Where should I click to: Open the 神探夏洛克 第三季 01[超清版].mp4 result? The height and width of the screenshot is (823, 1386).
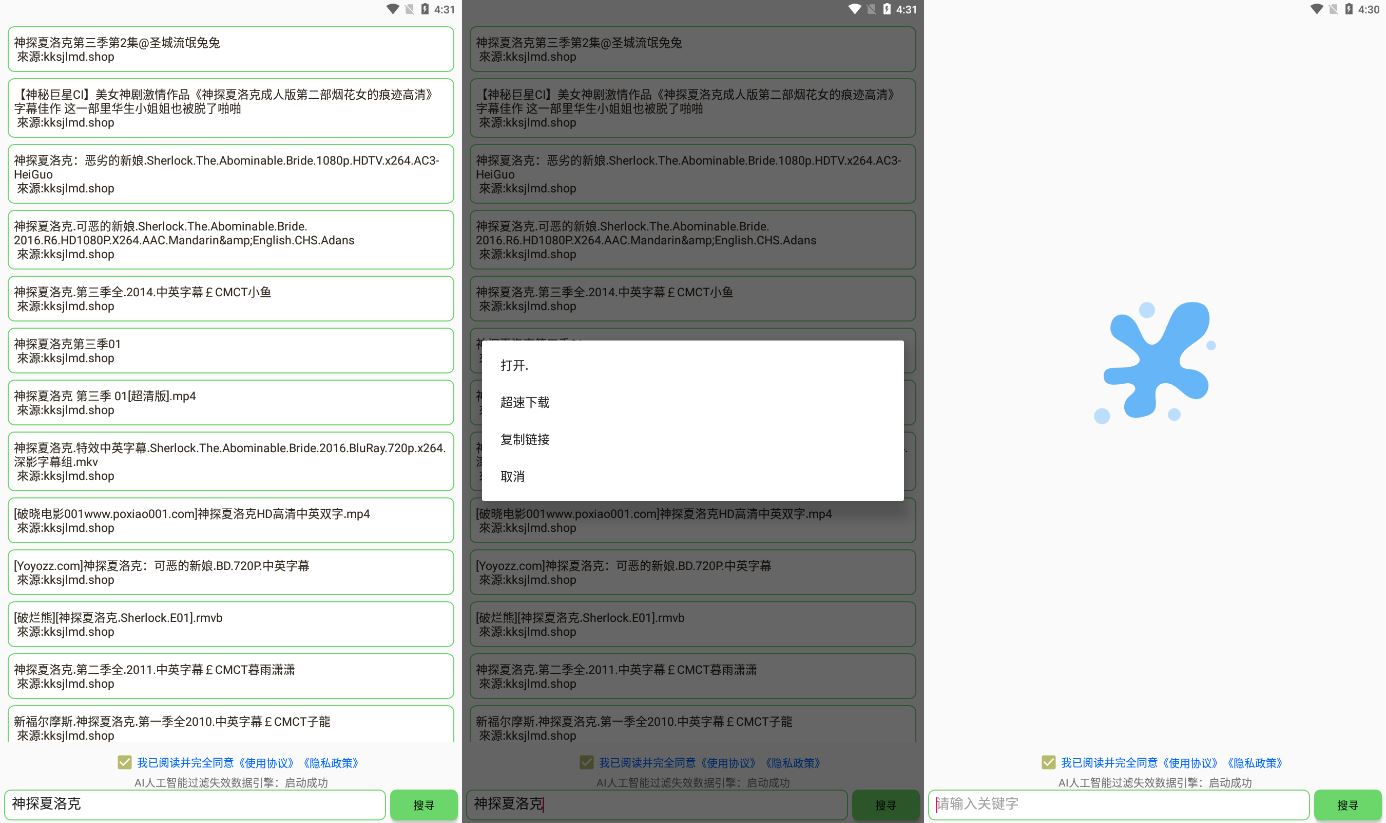click(230, 402)
